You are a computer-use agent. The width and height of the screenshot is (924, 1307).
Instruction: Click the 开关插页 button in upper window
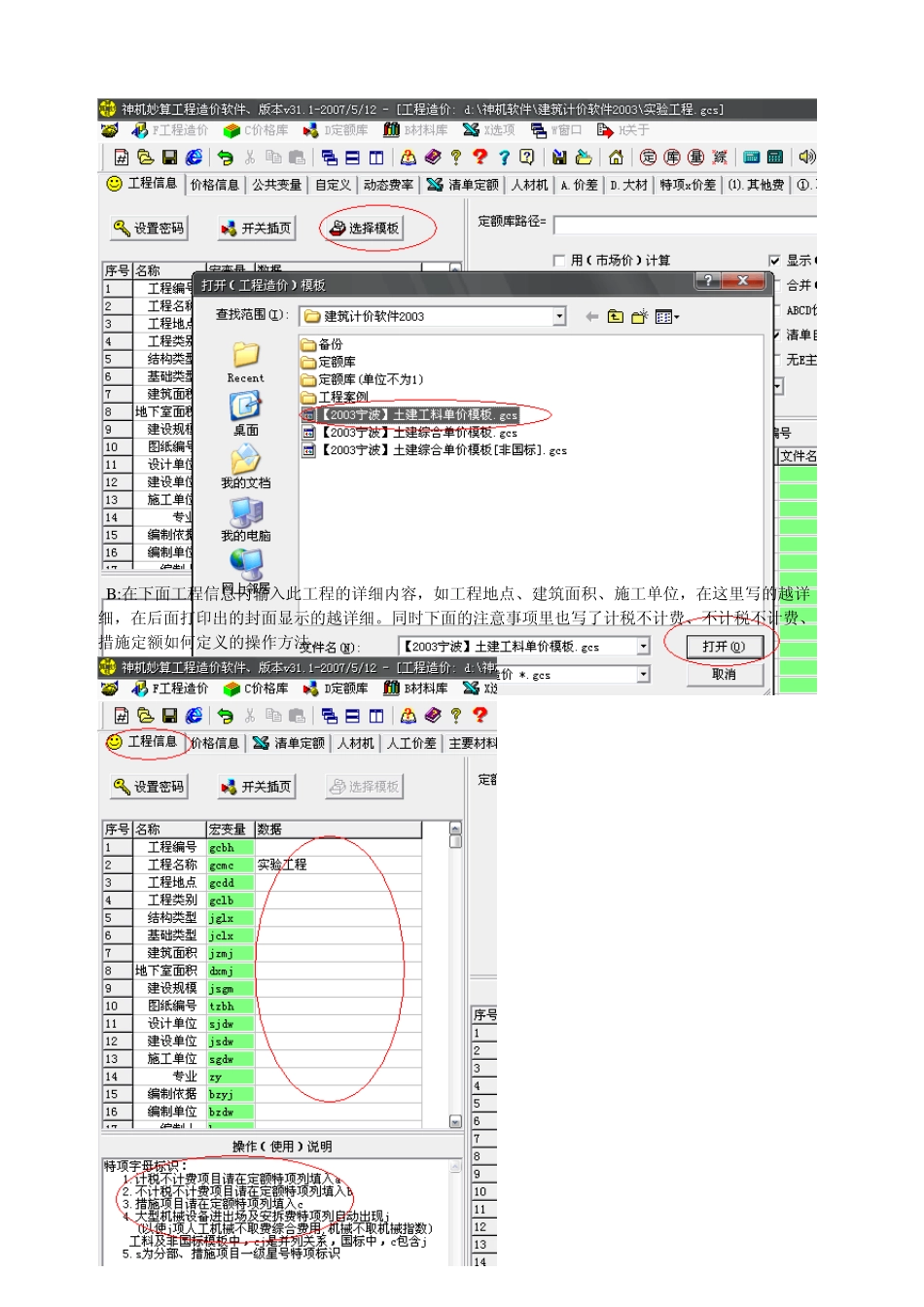pyautogui.click(x=256, y=229)
